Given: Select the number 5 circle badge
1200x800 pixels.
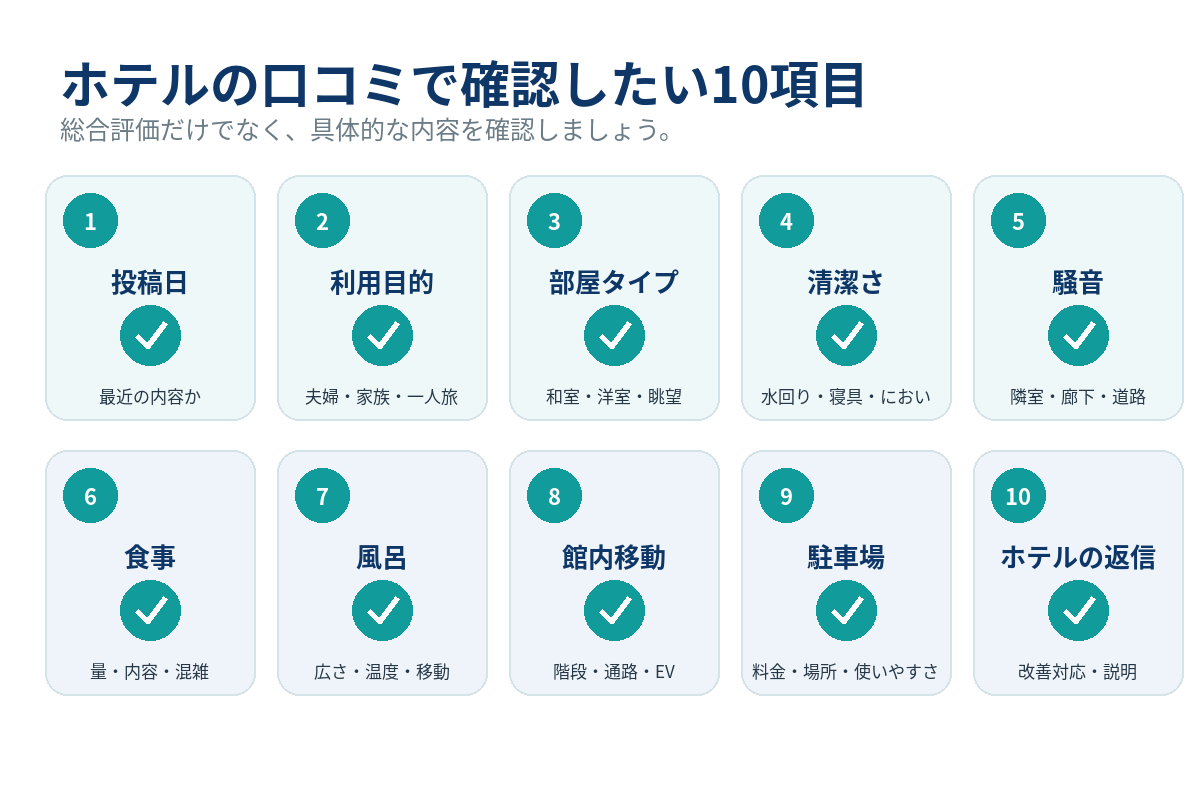Looking at the screenshot, I should pos(1018,221).
